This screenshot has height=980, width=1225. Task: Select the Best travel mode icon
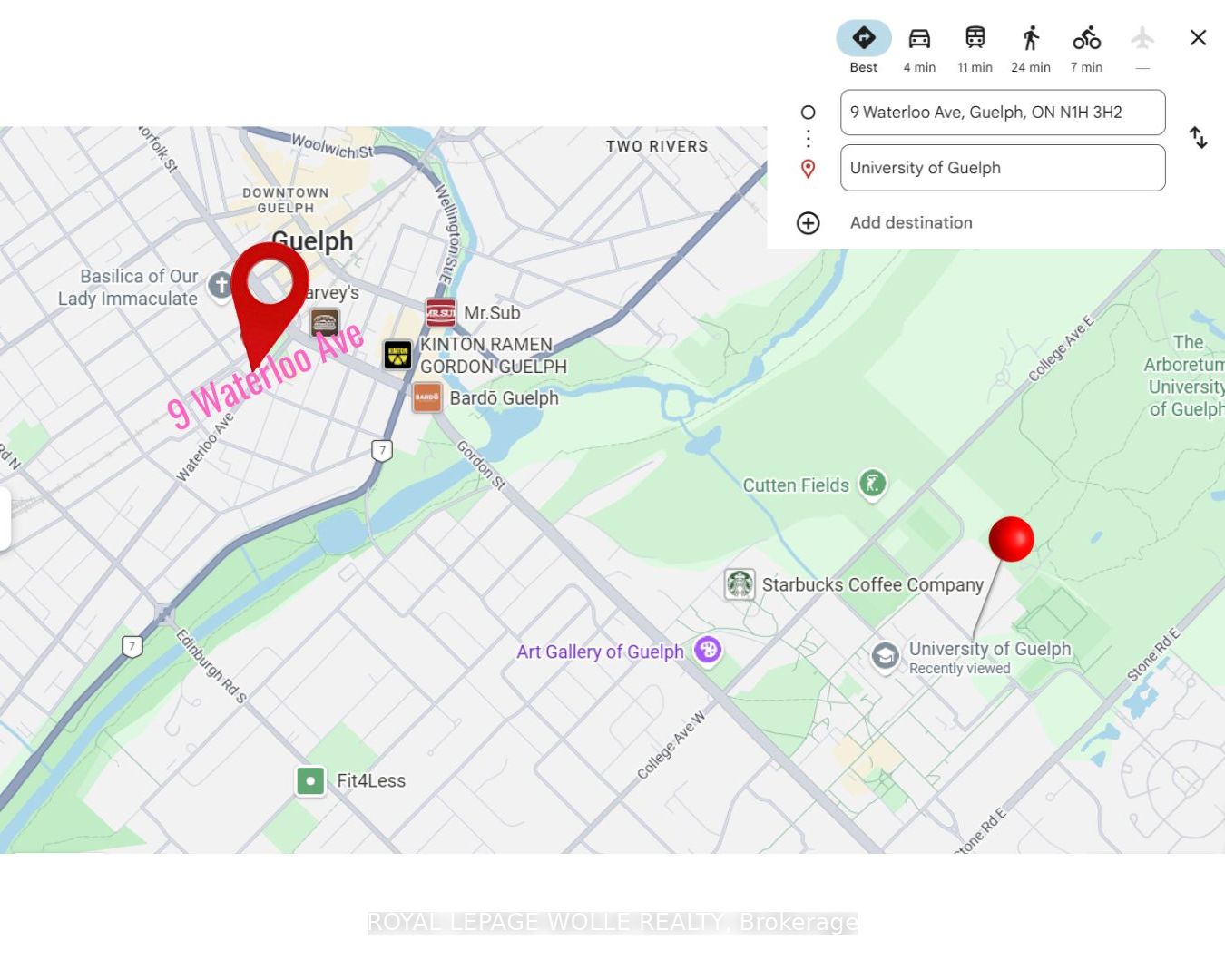tap(863, 38)
